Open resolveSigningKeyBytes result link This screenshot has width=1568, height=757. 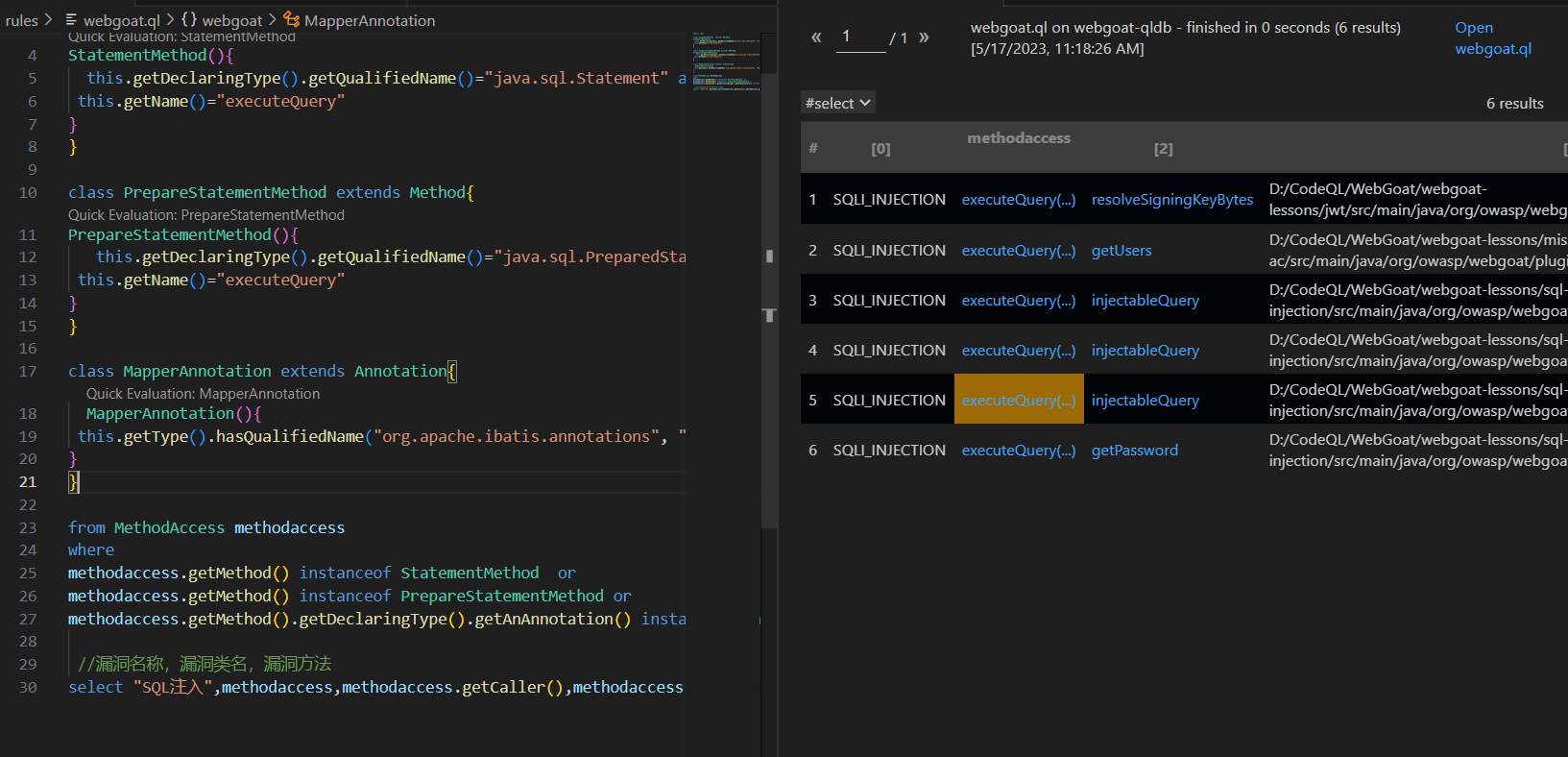pyautogui.click(x=1172, y=200)
